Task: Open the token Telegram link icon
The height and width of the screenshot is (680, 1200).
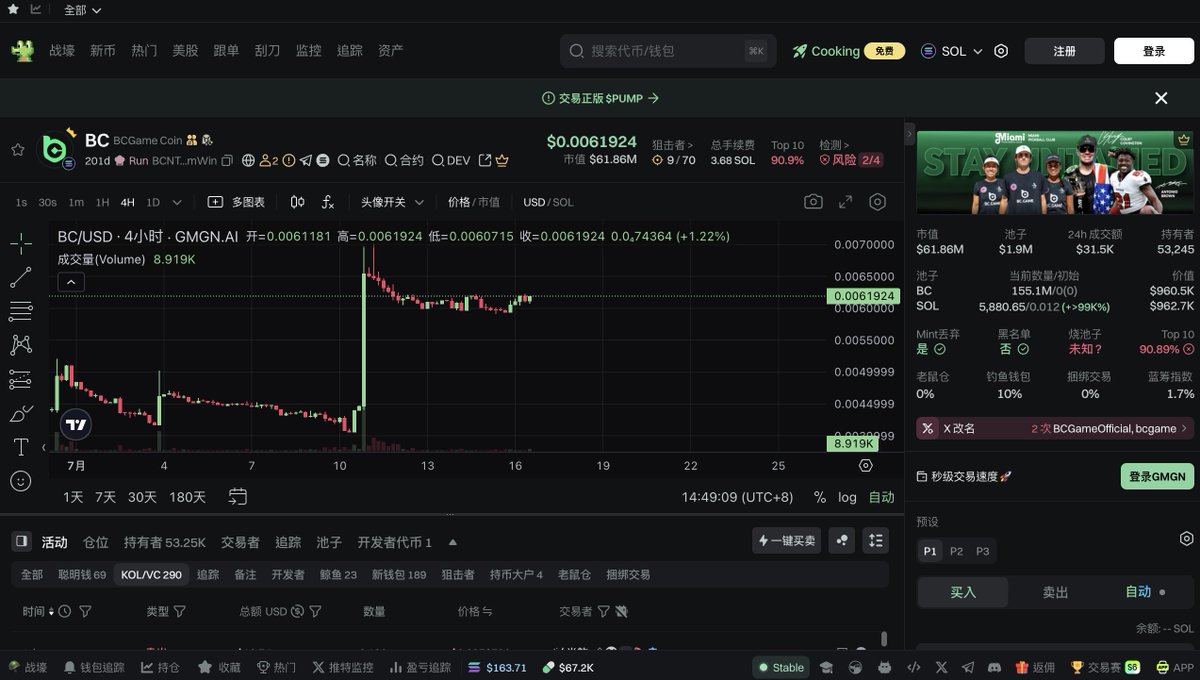Action: pyautogui.click(x=306, y=160)
